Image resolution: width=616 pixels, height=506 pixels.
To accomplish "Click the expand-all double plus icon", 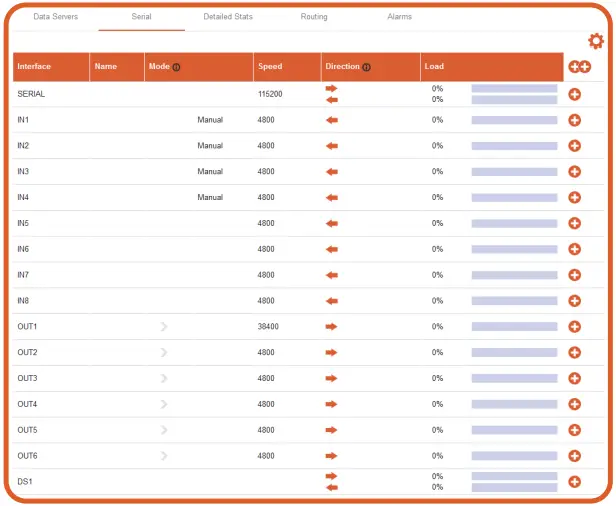I will coord(579,67).
